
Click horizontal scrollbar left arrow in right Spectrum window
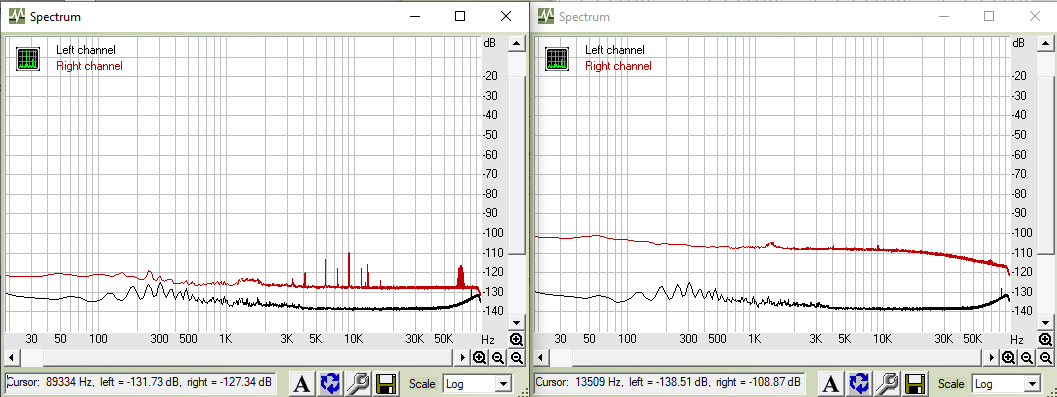541,357
